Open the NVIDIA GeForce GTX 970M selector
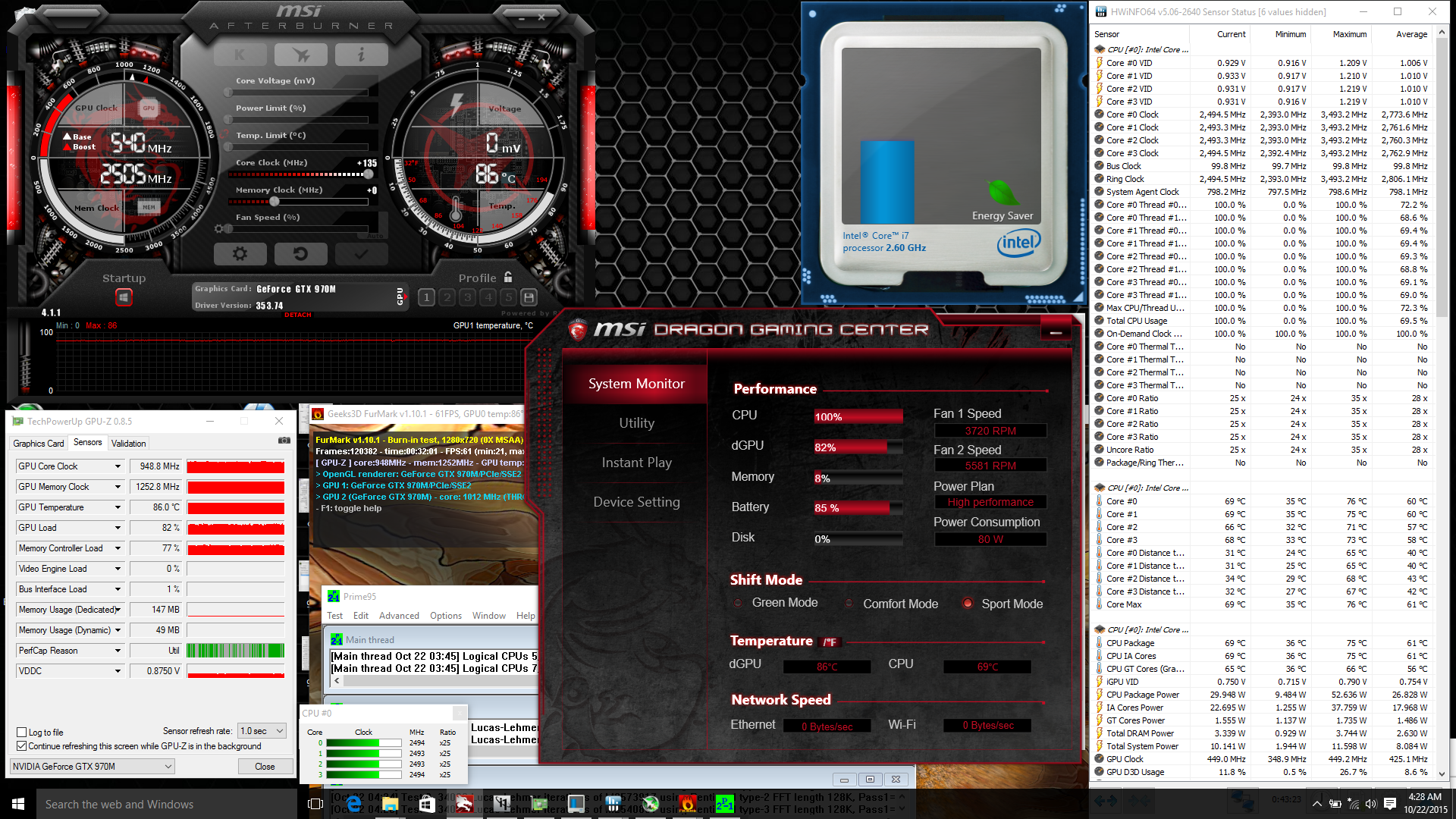Image resolution: width=1456 pixels, height=819 pixels. tap(93, 767)
